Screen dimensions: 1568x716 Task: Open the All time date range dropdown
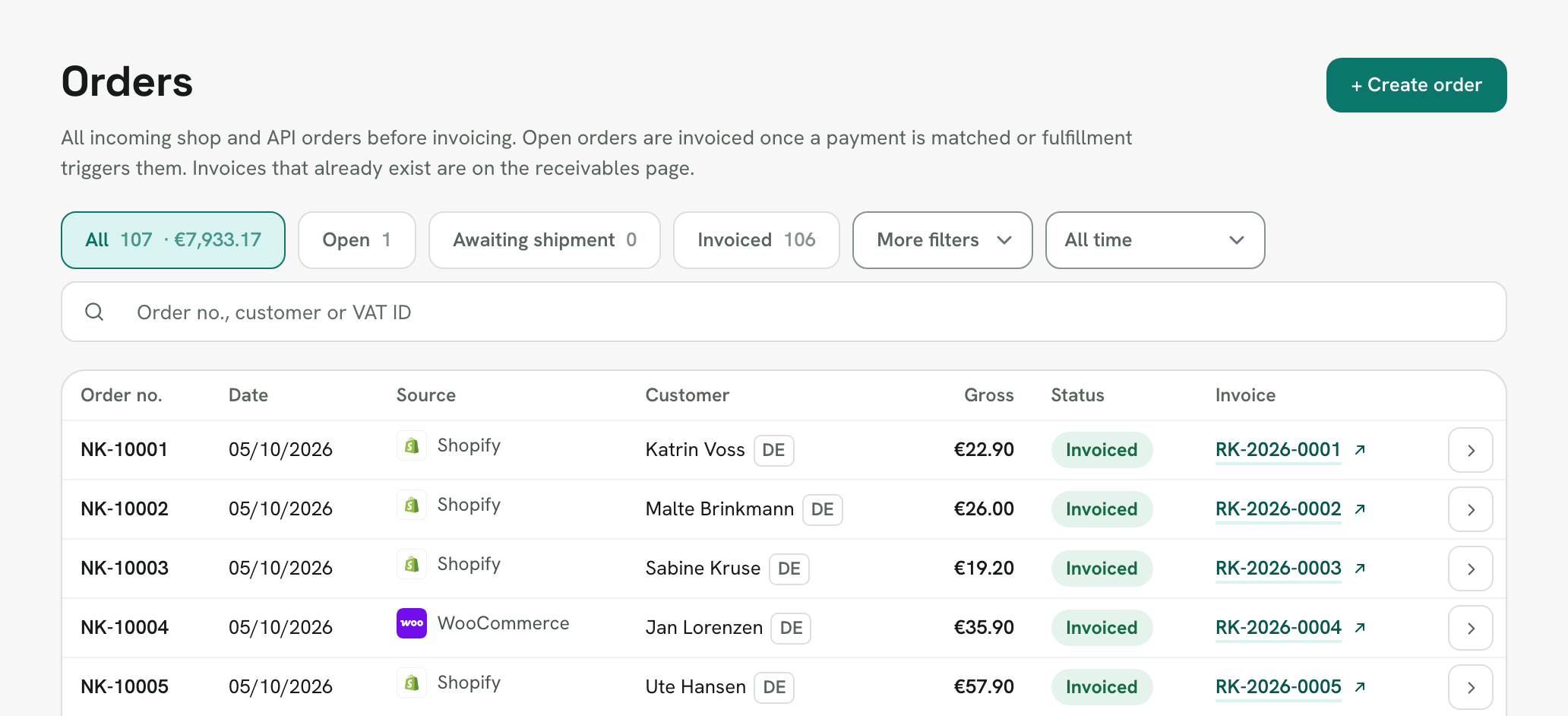[1155, 240]
